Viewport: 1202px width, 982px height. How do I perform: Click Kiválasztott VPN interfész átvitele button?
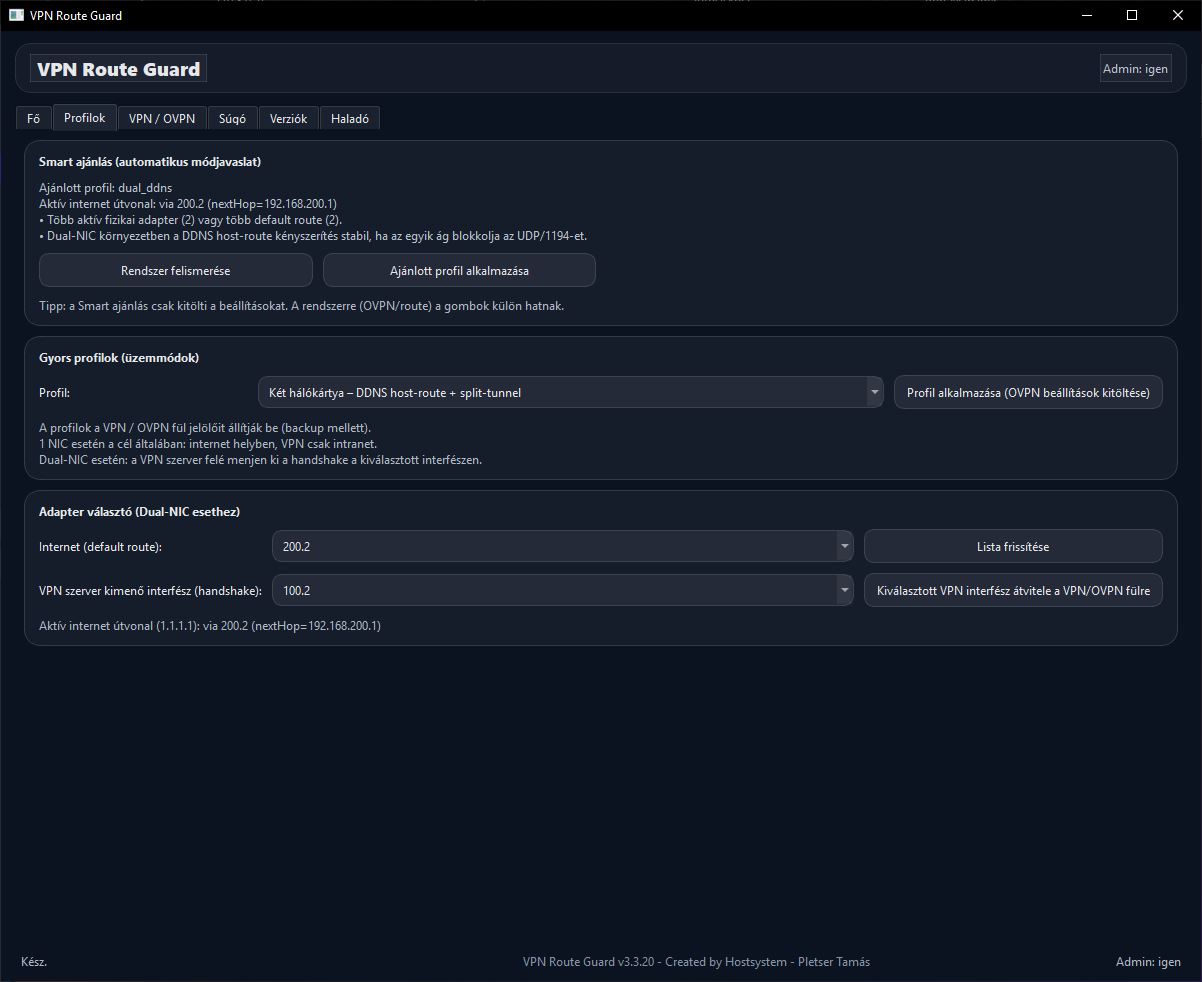1013,590
